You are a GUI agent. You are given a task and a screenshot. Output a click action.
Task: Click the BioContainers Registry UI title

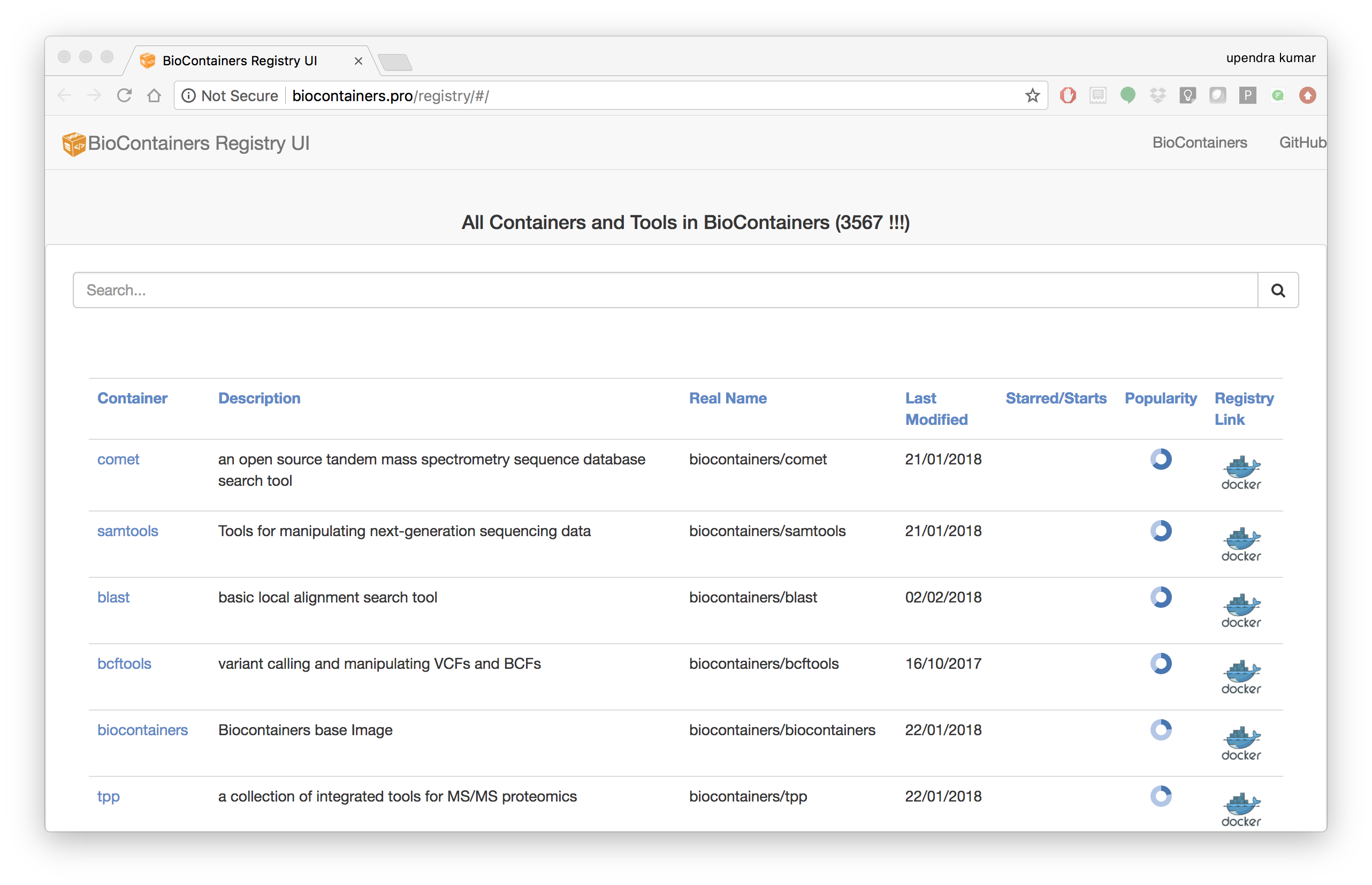tap(198, 143)
